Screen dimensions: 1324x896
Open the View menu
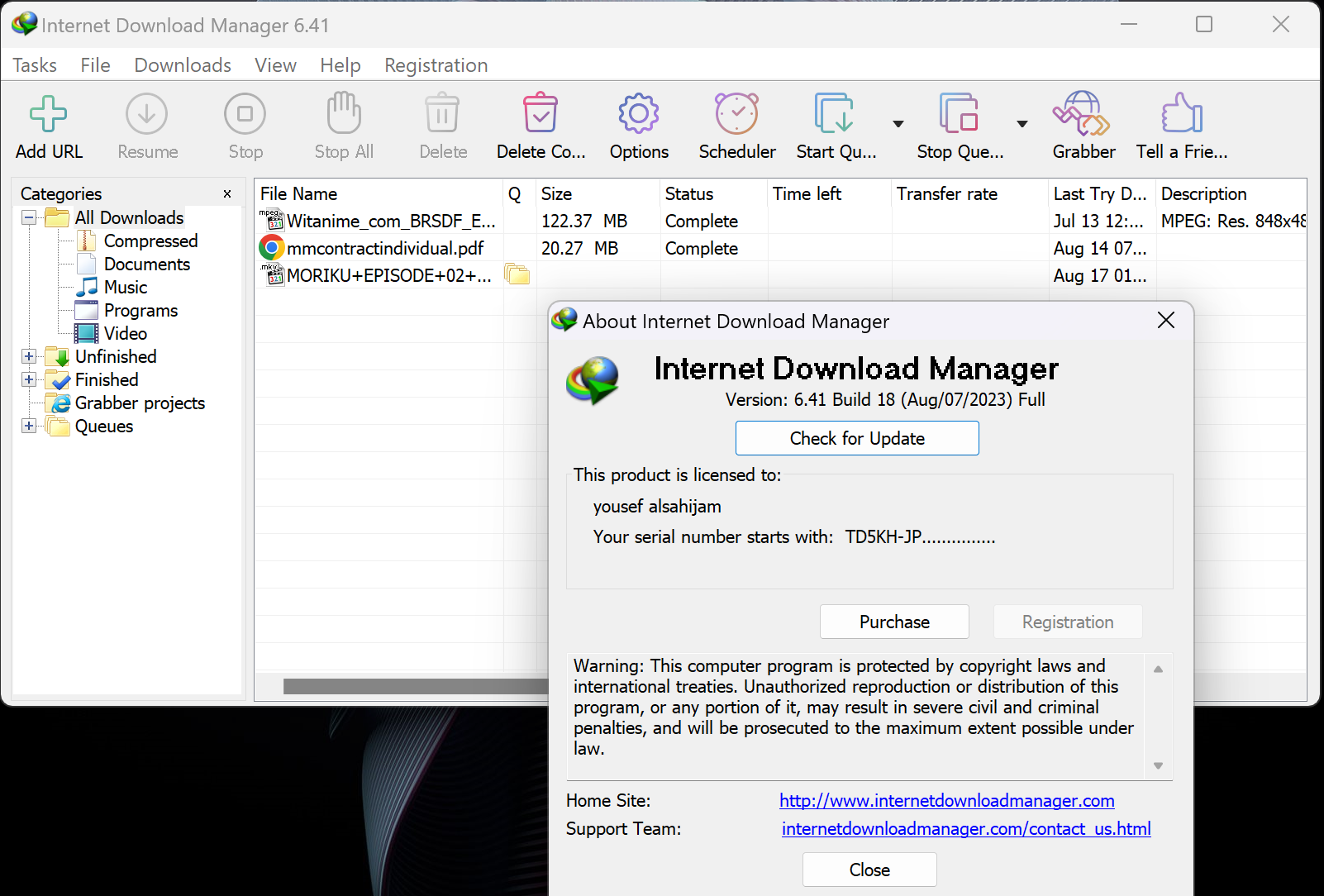pos(275,65)
